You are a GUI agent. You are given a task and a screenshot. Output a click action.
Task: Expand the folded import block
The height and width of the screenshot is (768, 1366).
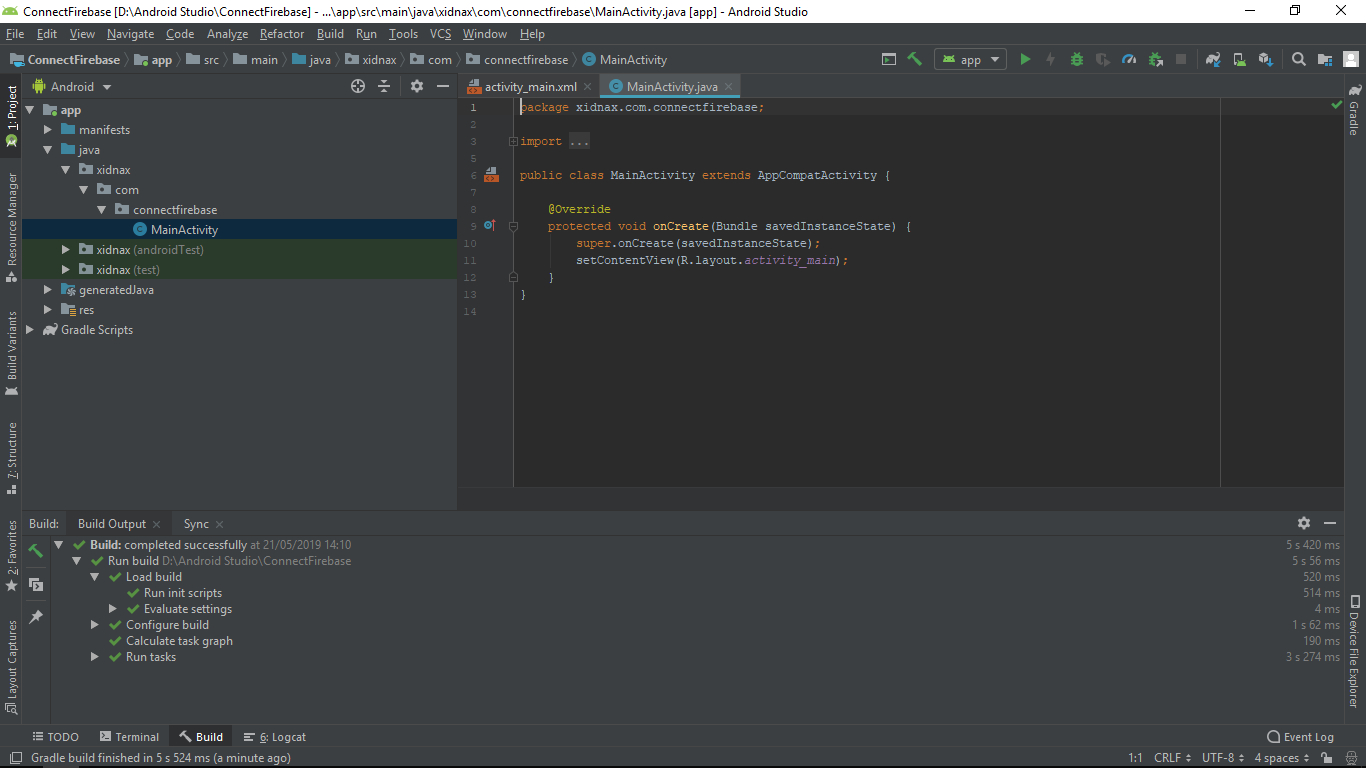tap(513, 141)
